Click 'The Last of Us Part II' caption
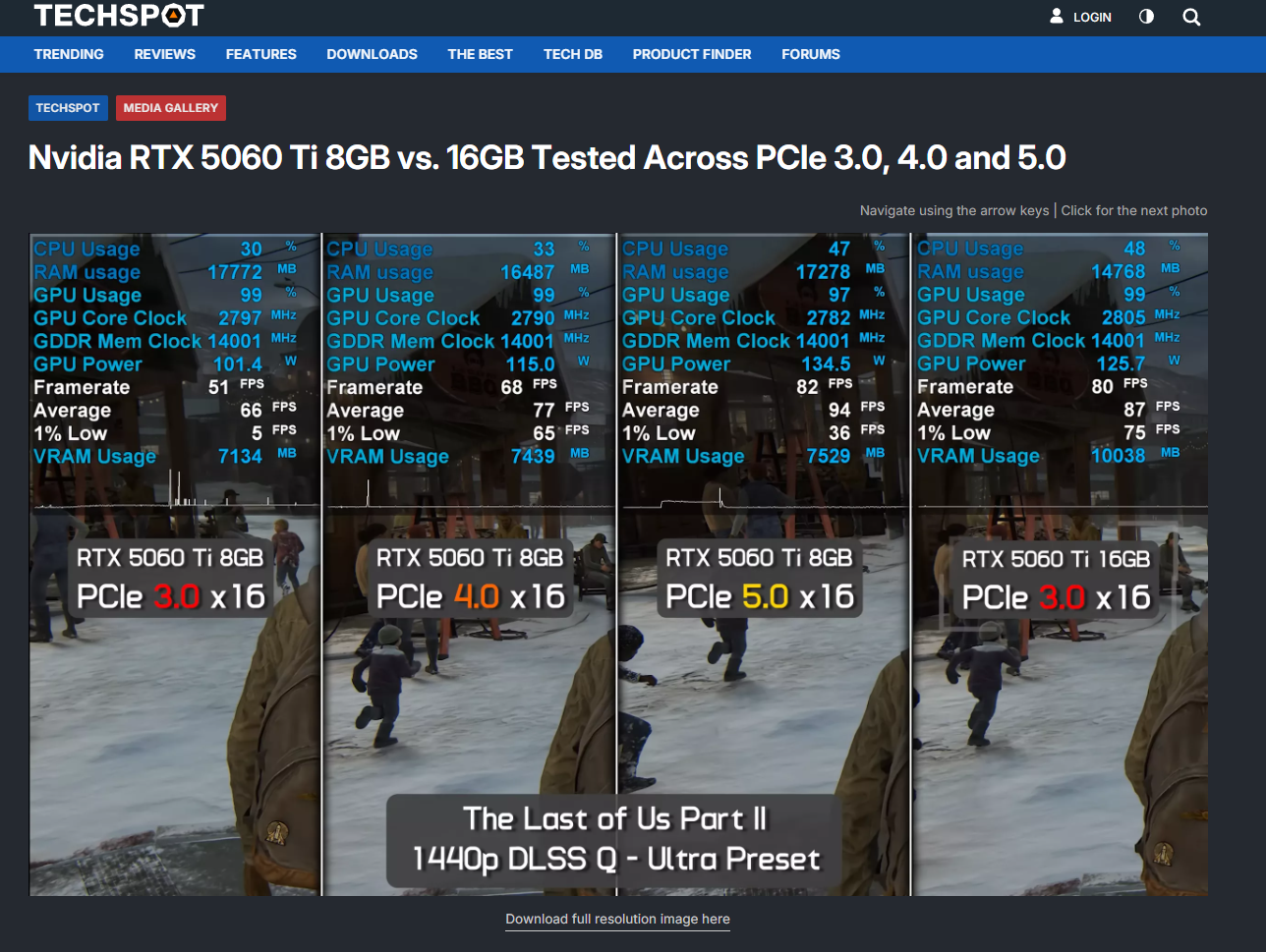 tap(615, 818)
